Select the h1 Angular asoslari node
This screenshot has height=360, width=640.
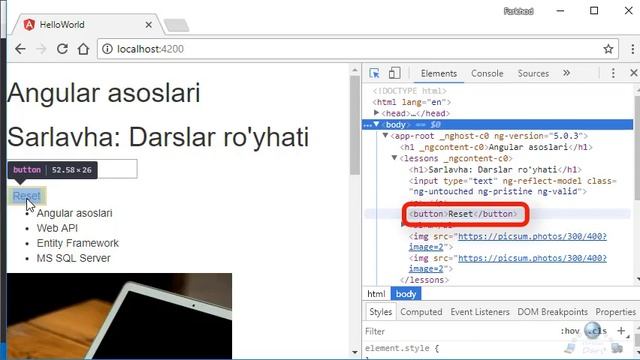pos(496,147)
